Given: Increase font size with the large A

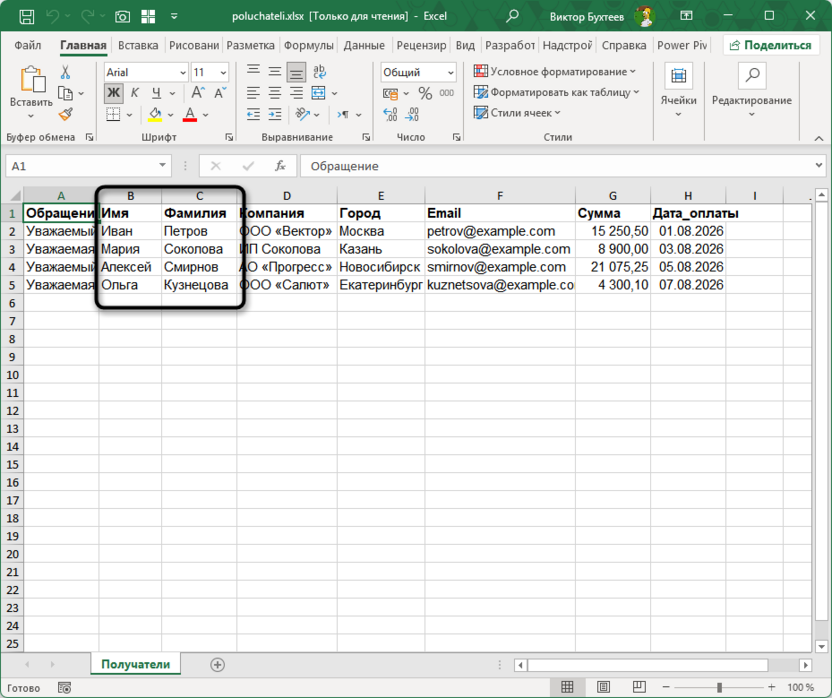Looking at the screenshot, I should tap(198, 92).
